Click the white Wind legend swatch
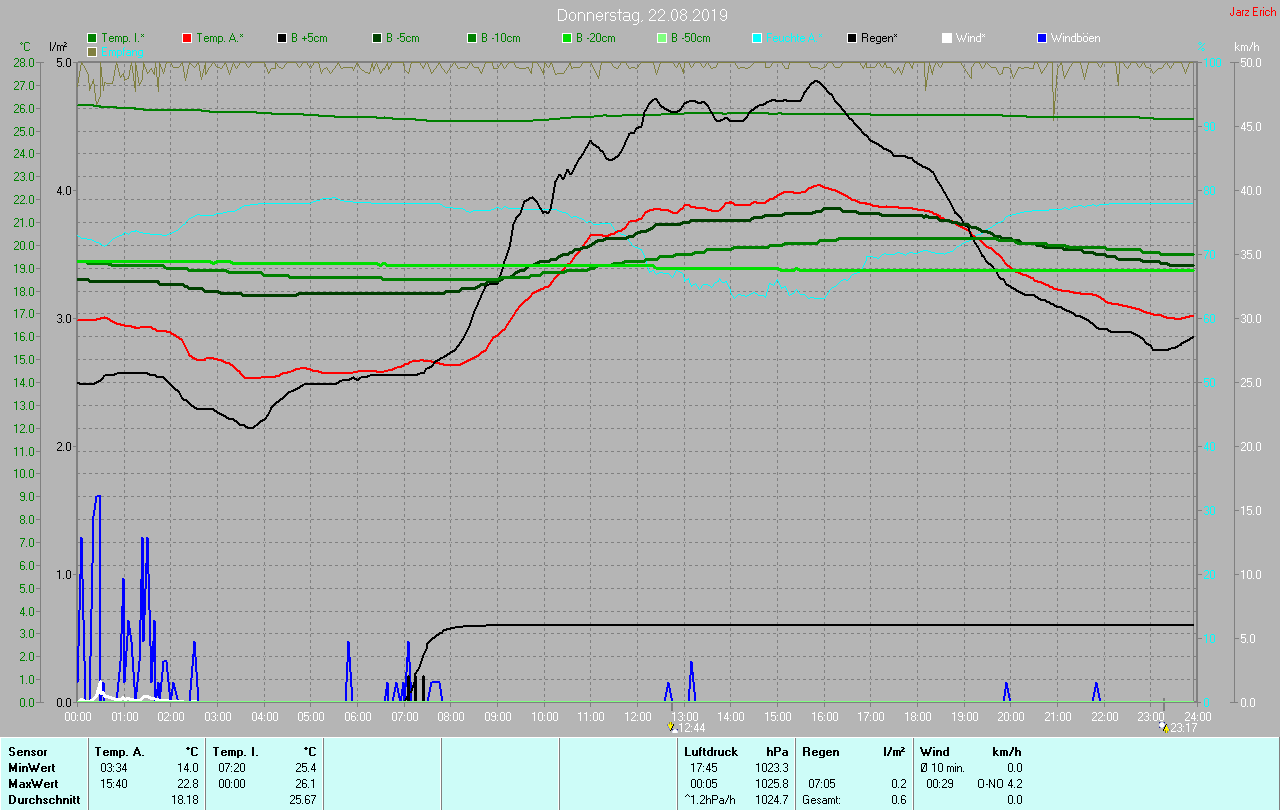 (946, 38)
